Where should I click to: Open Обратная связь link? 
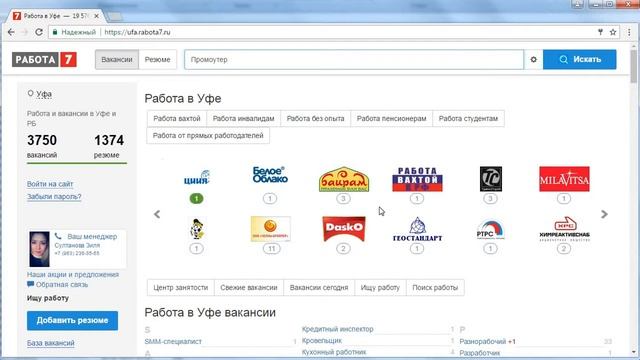[x=62, y=284]
